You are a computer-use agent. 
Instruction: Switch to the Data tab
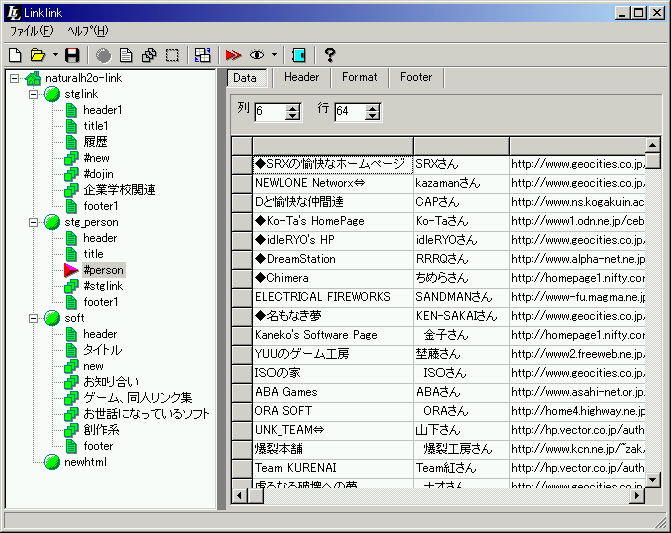tap(247, 78)
